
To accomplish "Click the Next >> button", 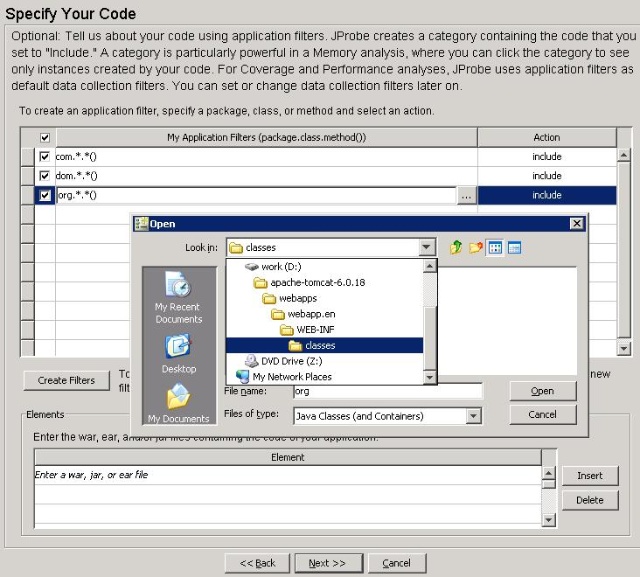I will 327,563.
